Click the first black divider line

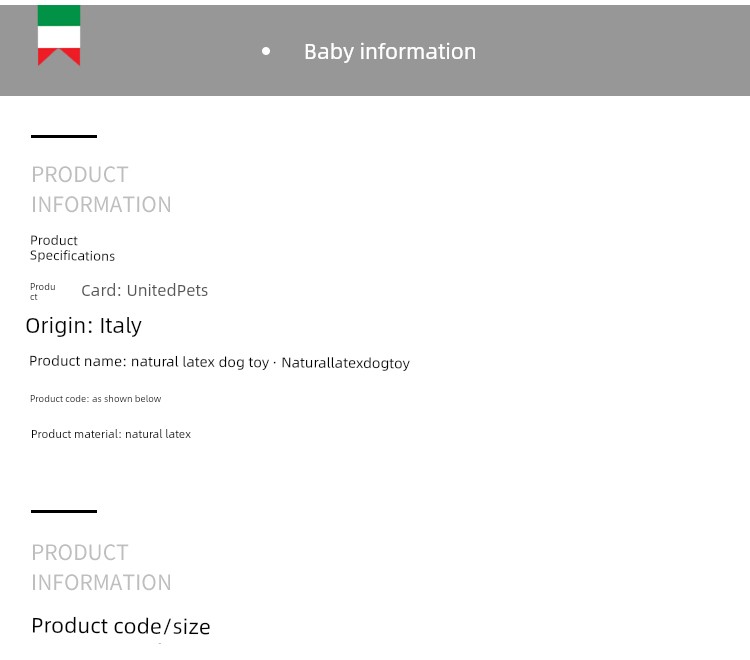64,136
